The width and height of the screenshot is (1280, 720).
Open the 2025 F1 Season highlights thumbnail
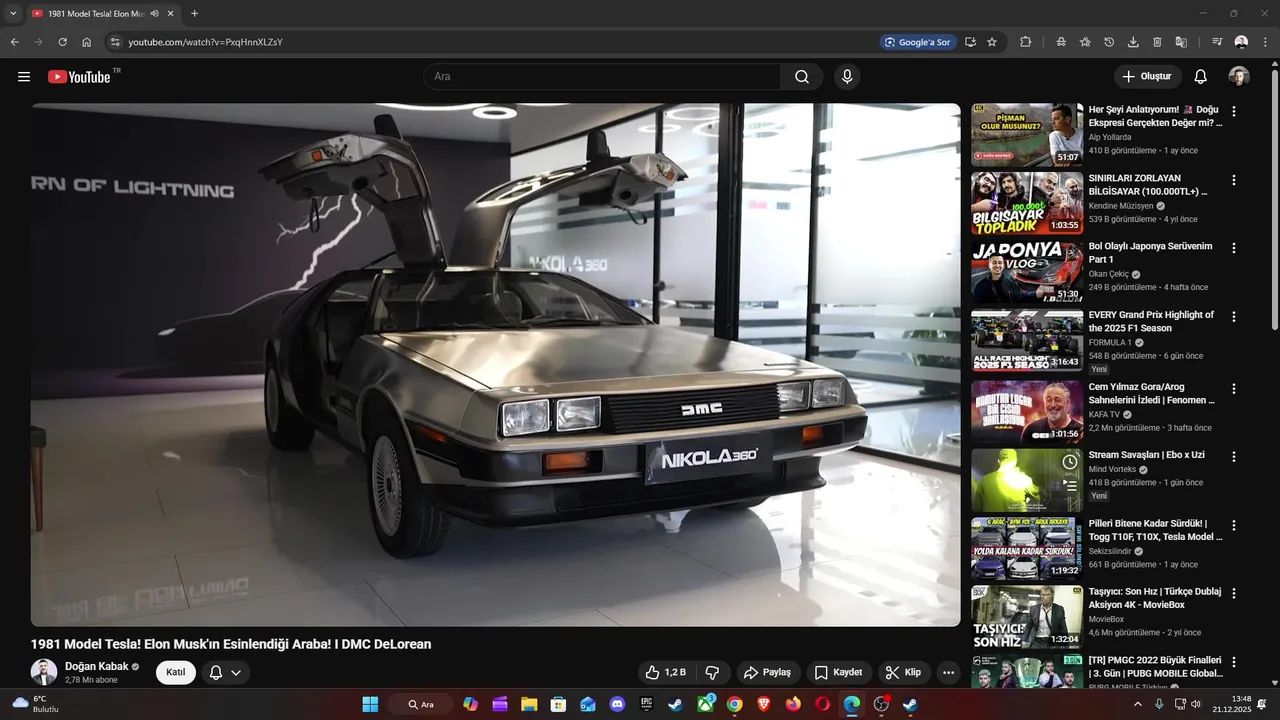pos(1027,340)
